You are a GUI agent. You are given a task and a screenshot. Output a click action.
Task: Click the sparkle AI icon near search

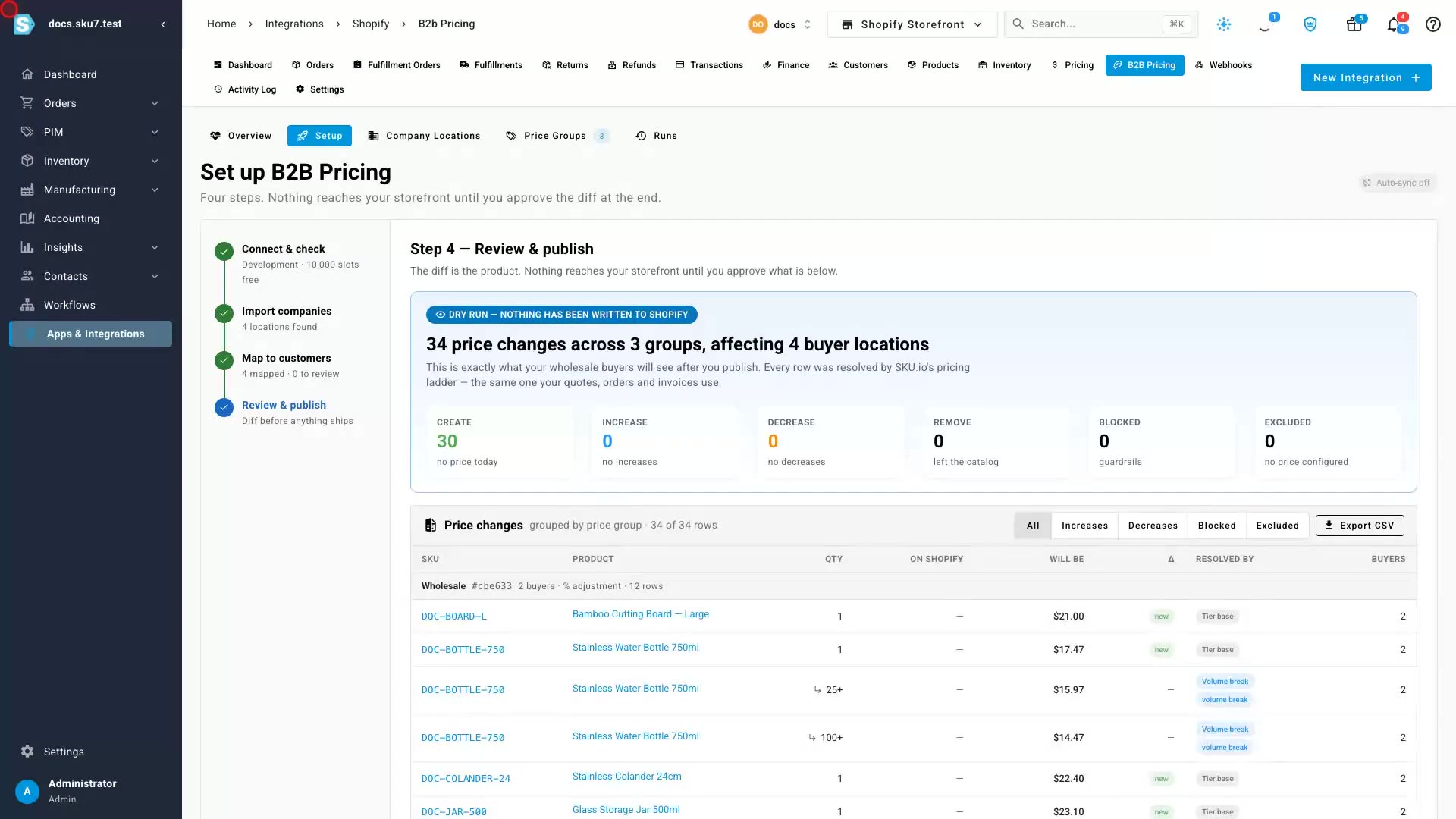(x=1223, y=24)
